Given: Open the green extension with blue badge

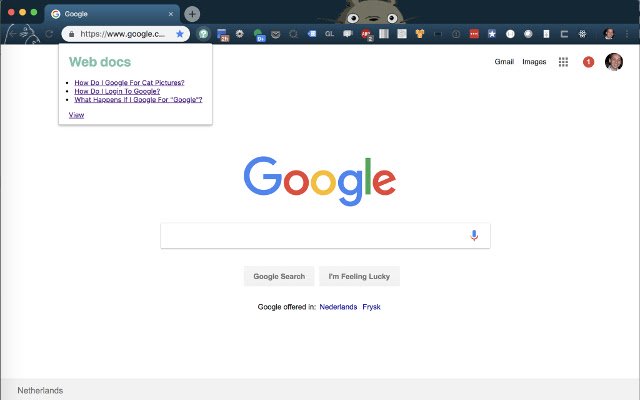Looking at the screenshot, I should [259, 35].
